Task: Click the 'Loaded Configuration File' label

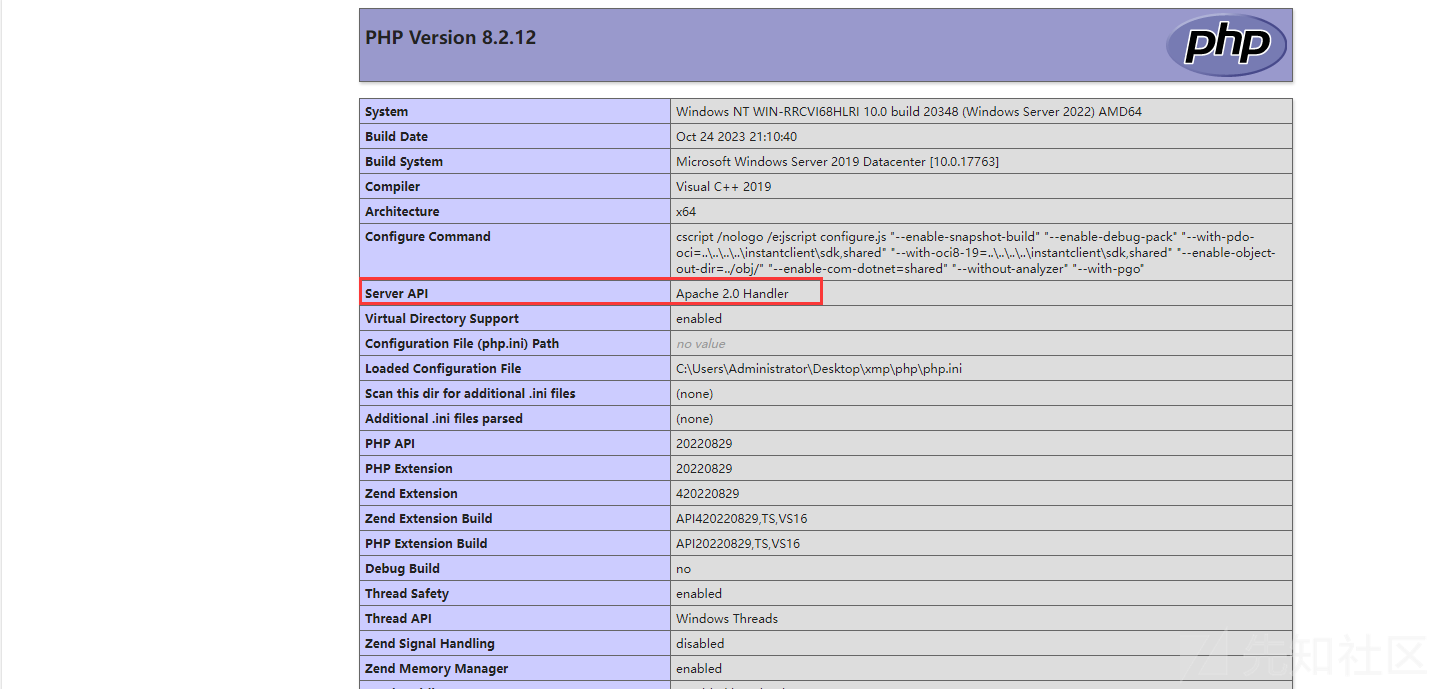Action: (443, 369)
